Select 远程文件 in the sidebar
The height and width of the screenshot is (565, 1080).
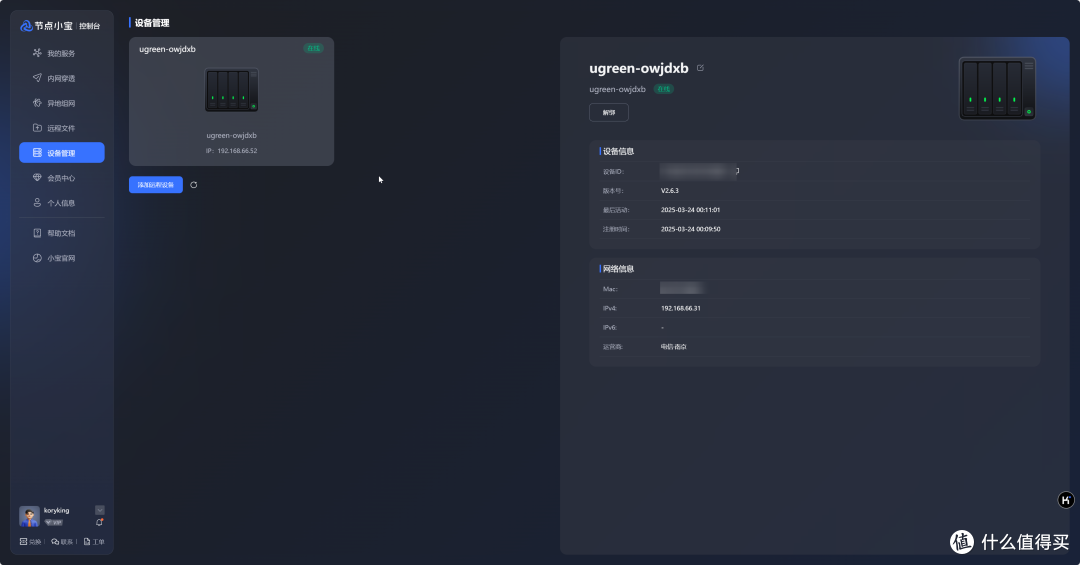[x=61, y=128]
